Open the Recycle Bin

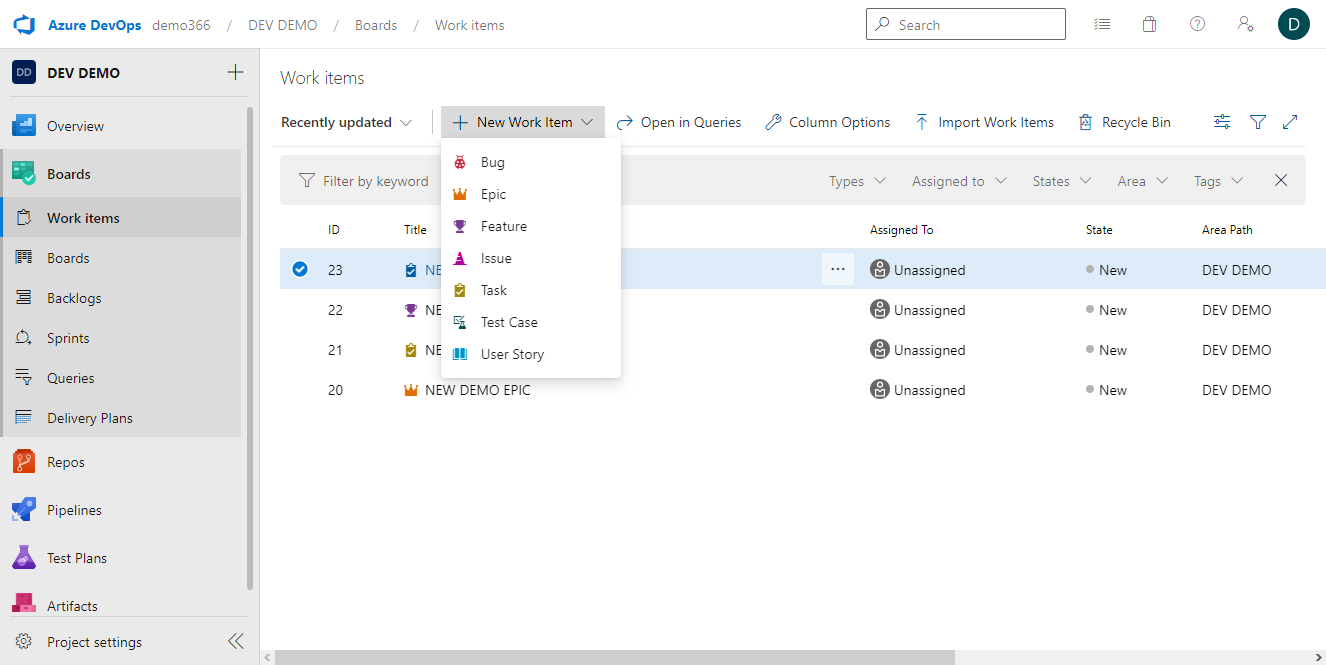tap(1124, 122)
